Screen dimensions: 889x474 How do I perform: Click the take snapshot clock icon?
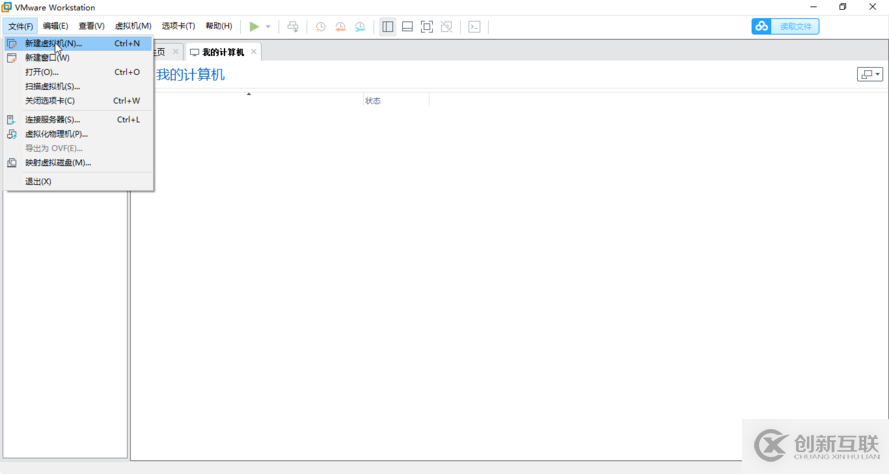pos(320,27)
